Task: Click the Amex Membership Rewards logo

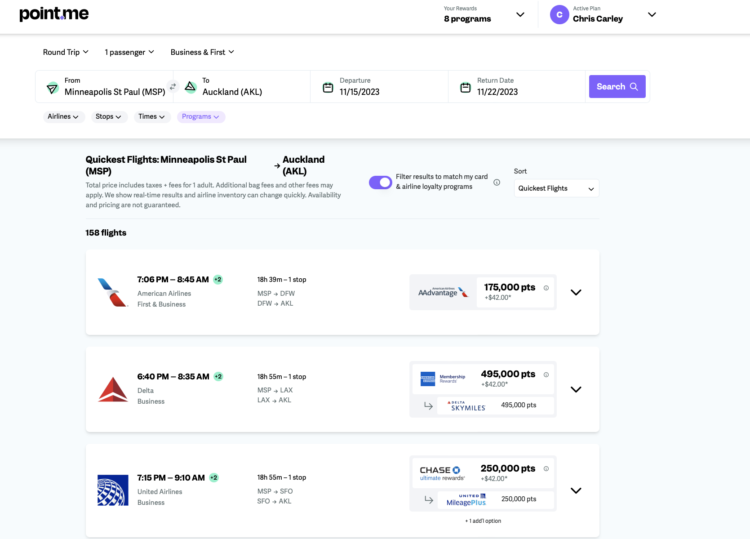Action: 442,379
